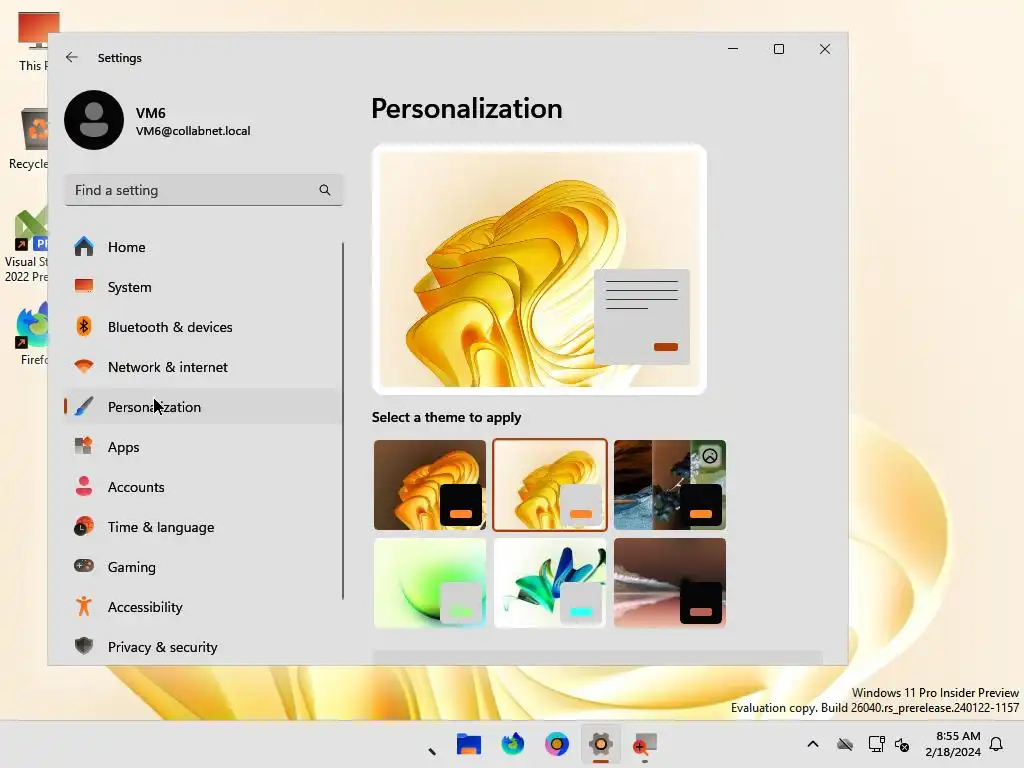Select the Firefox desktop shortcut
Screen dimensions: 1024x768
pos(32,334)
